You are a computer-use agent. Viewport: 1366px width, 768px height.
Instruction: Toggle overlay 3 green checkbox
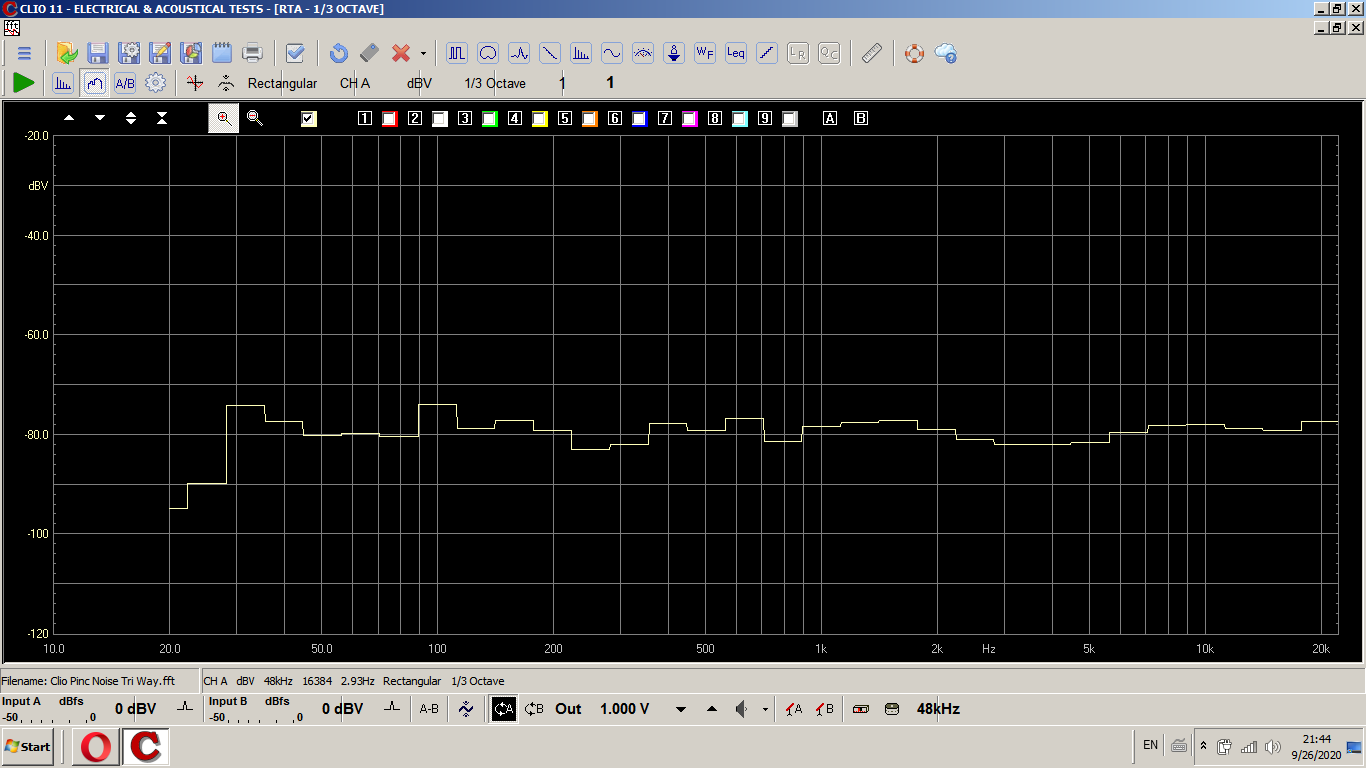click(x=490, y=119)
